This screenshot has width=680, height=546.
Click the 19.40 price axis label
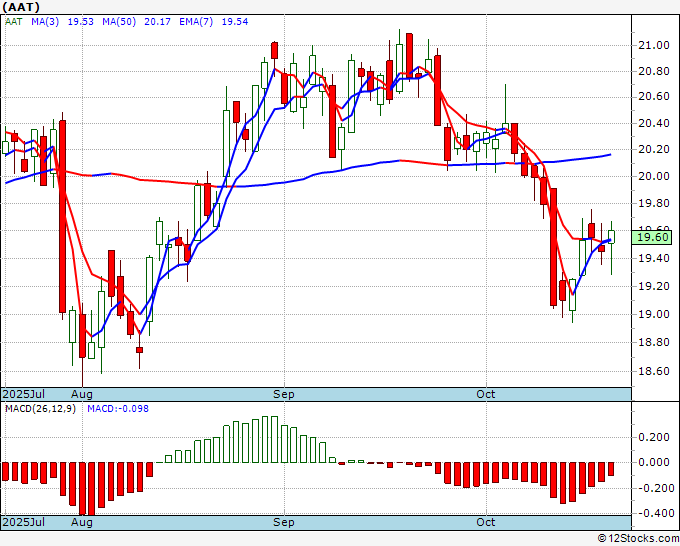[654, 258]
